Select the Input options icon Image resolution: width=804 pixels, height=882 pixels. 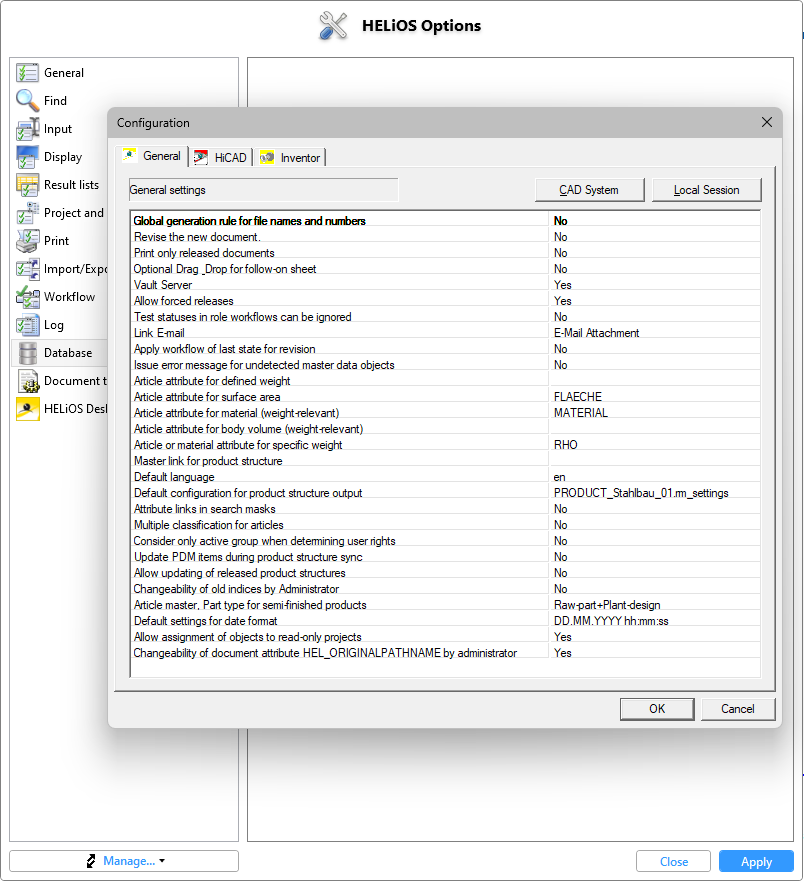pos(27,129)
